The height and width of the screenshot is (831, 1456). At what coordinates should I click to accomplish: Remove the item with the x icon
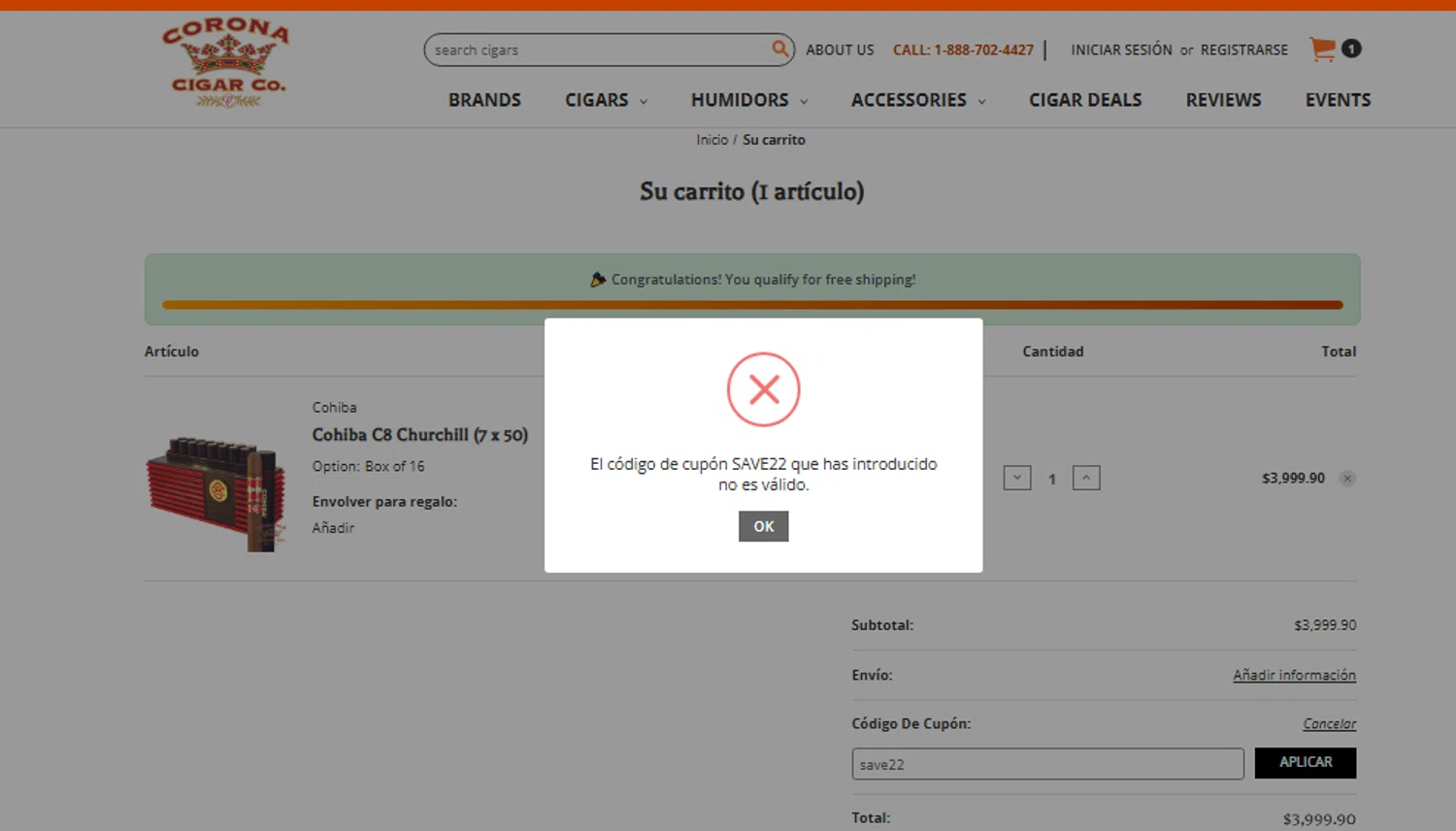click(x=1347, y=478)
